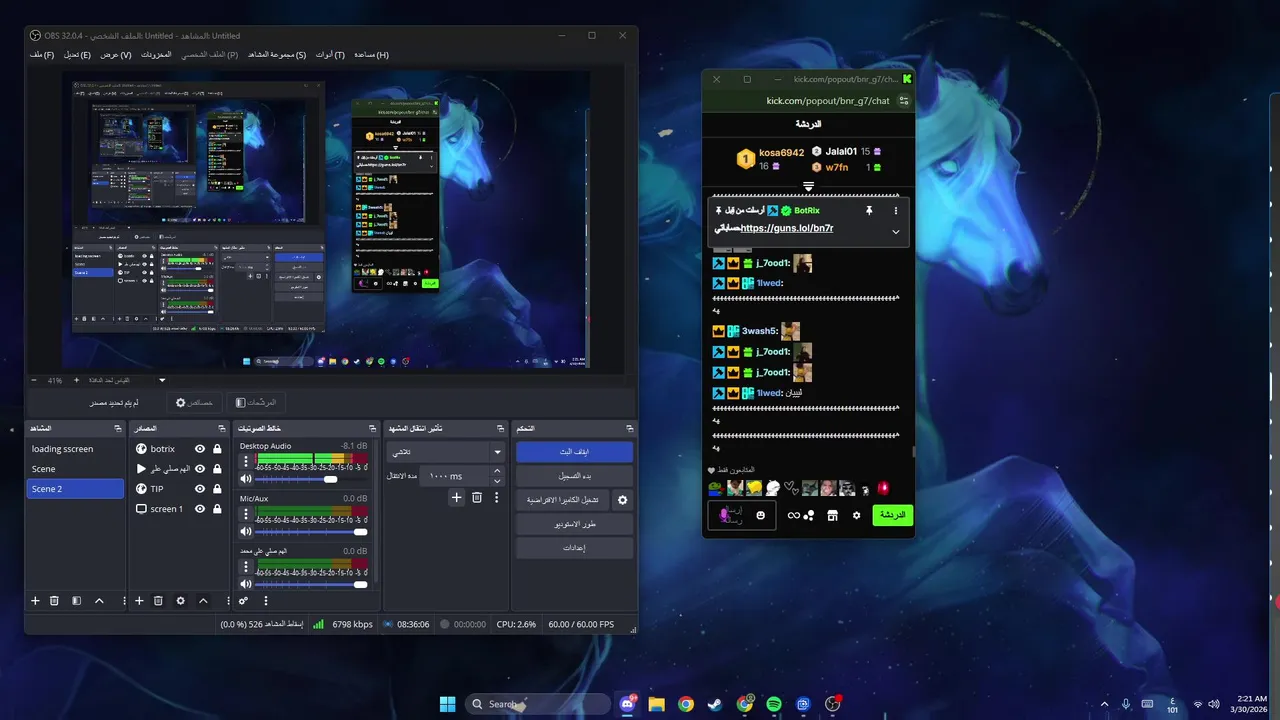
Task: Click Start Recording (بدء التسجيل) button
Action: coord(574,476)
